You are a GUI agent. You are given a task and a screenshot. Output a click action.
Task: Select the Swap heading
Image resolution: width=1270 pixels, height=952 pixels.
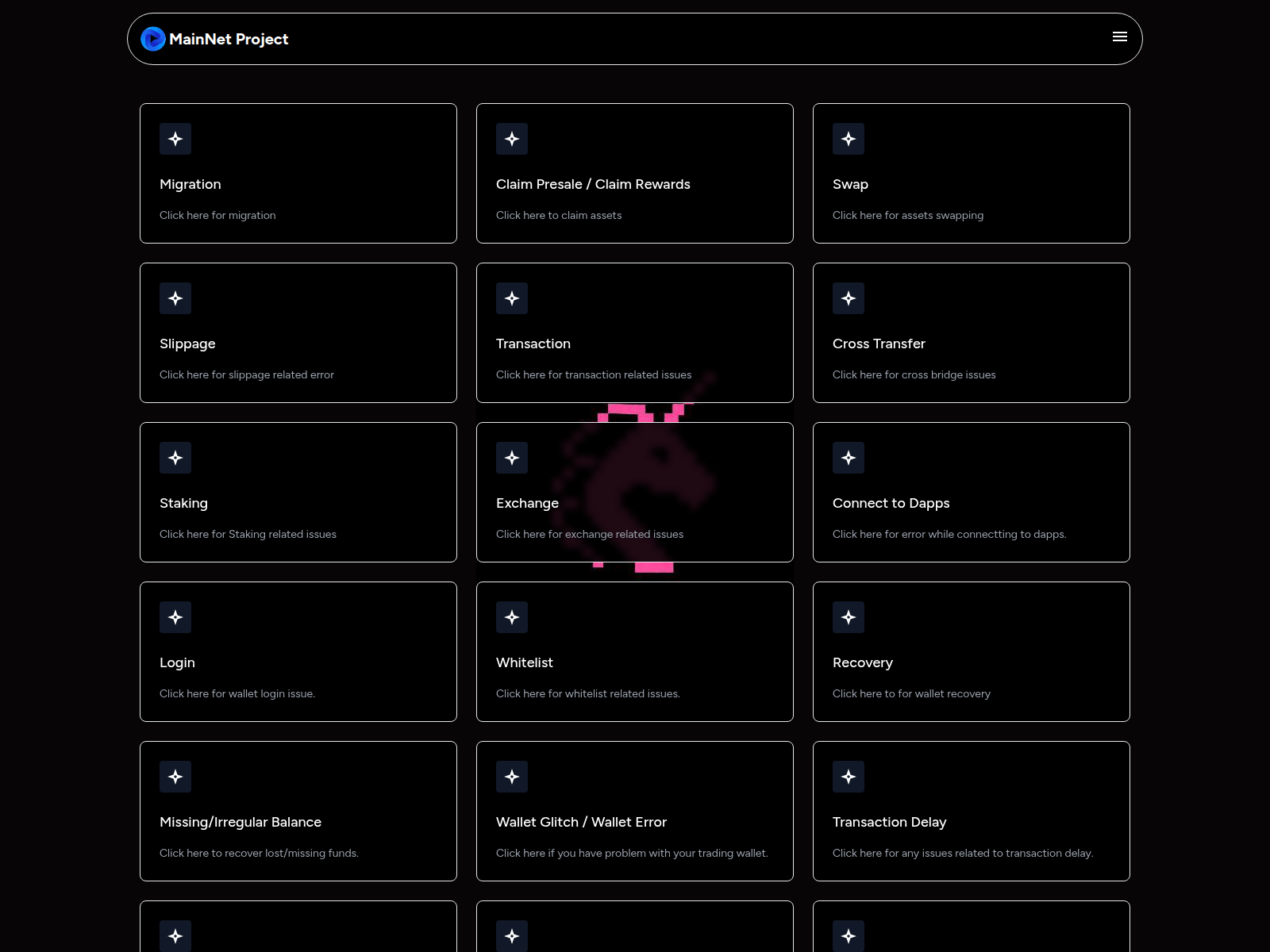coord(850,184)
